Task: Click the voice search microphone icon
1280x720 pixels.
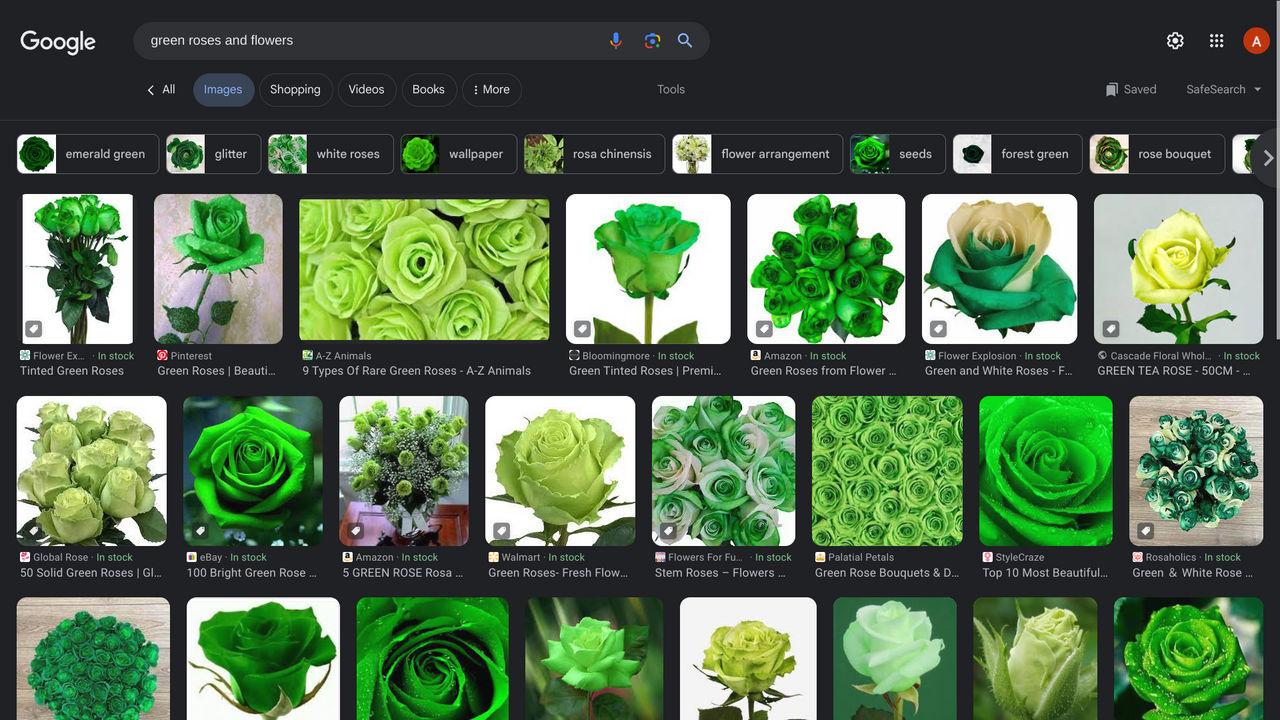Action: pos(616,41)
